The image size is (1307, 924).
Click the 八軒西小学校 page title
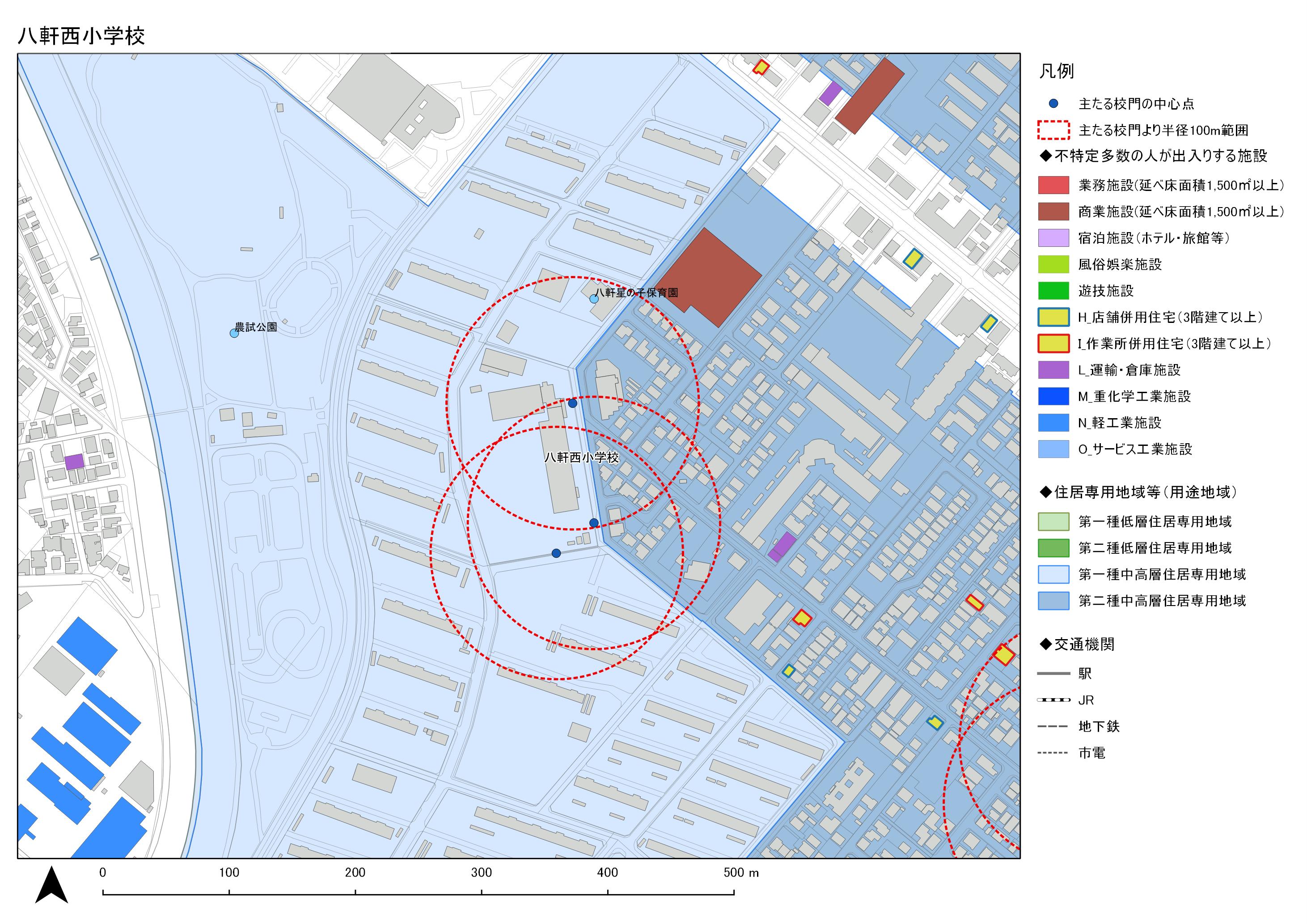coord(81,36)
